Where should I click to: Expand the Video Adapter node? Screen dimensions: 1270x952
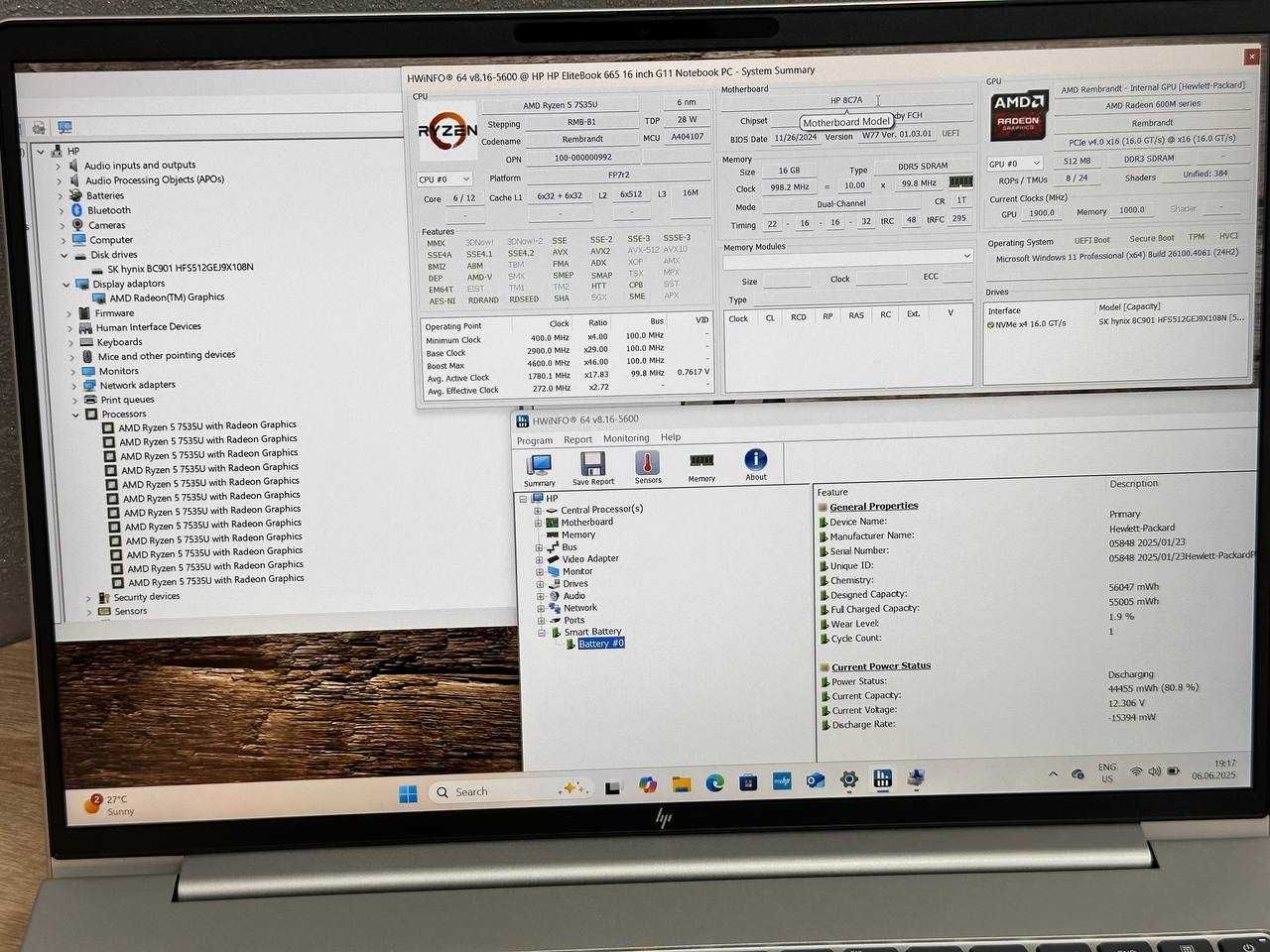(539, 559)
